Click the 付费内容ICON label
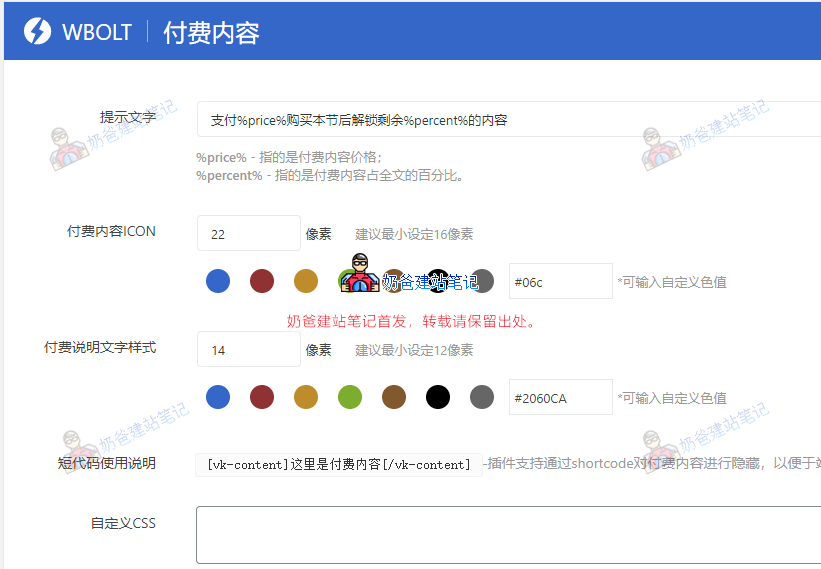This screenshot has height=569, width=821. click(x=111, y=231)
